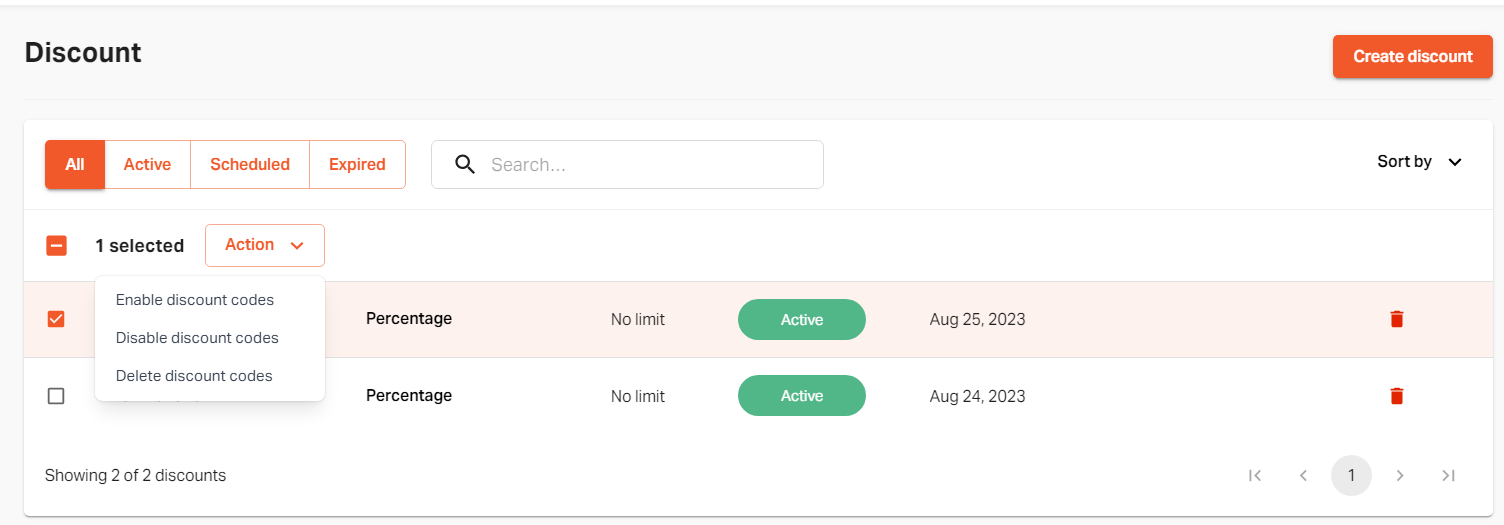Image resolution: width=1504 pixels, height=525 pixels.
Task: Select Delete discount codes option
Action: [194, 376]
